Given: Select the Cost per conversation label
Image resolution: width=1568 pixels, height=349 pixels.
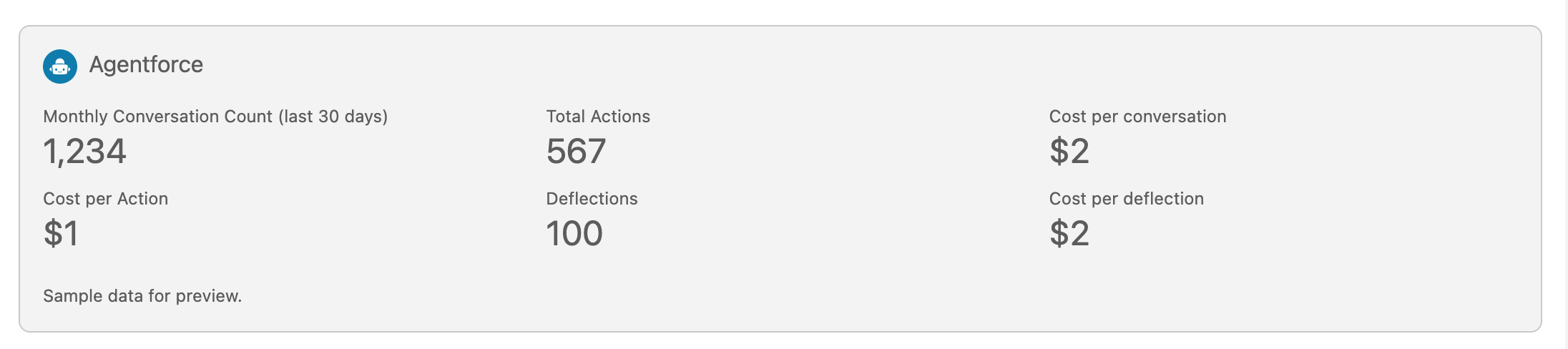Looking at the screenshot, I should click(x=1137, y=117).
